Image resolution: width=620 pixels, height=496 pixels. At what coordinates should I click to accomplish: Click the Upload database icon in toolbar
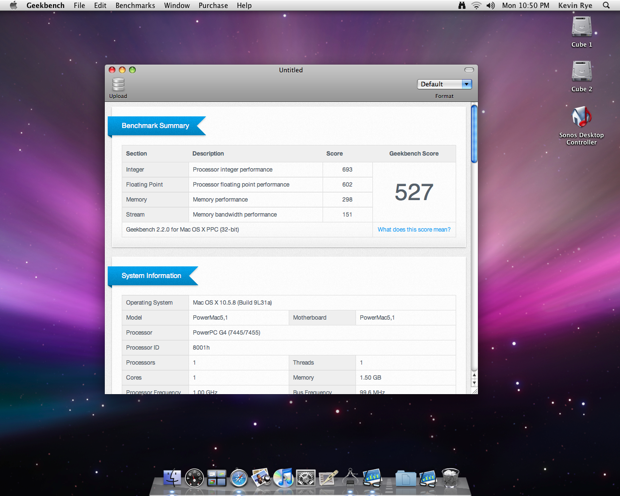tap(118, 85)
